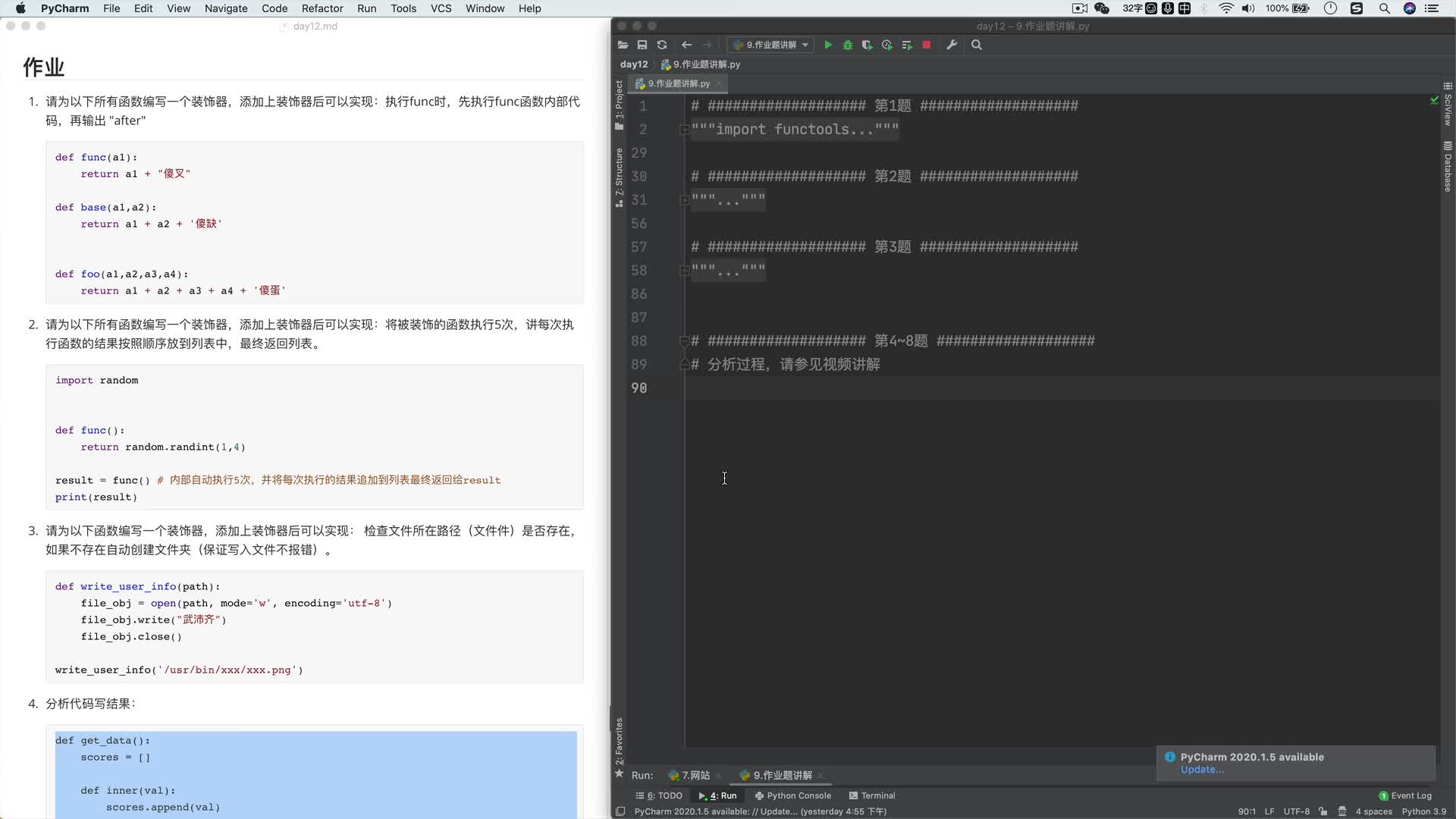Switch to the 7.网站 run tab
The image size is (1456, 819).
[689, 775]
